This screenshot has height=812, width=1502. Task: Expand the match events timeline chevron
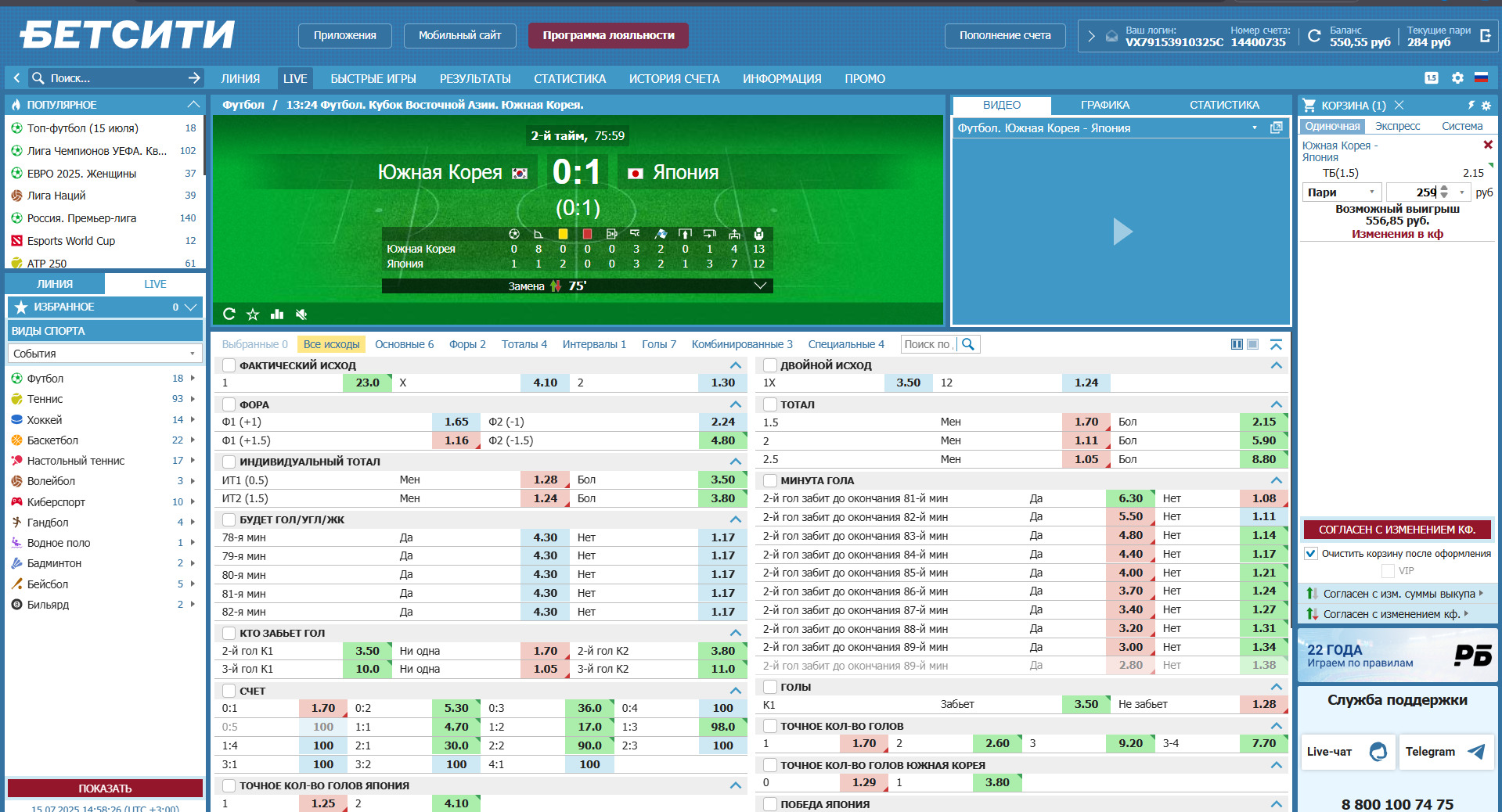(759, 286)
